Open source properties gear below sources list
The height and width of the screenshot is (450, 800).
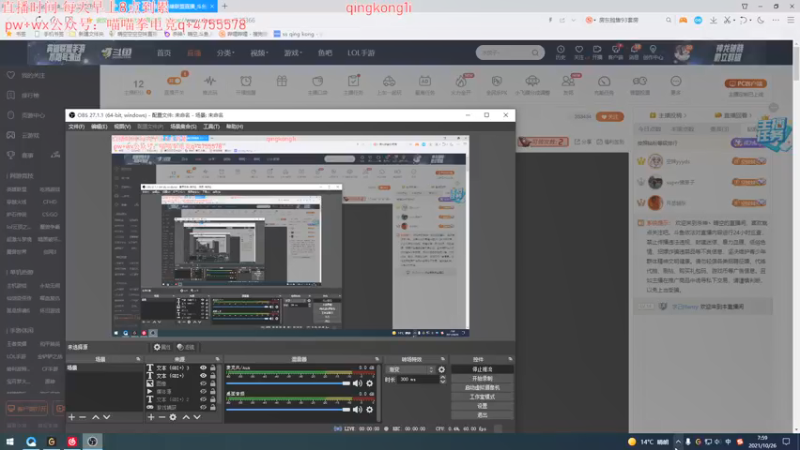coord(173,417)
